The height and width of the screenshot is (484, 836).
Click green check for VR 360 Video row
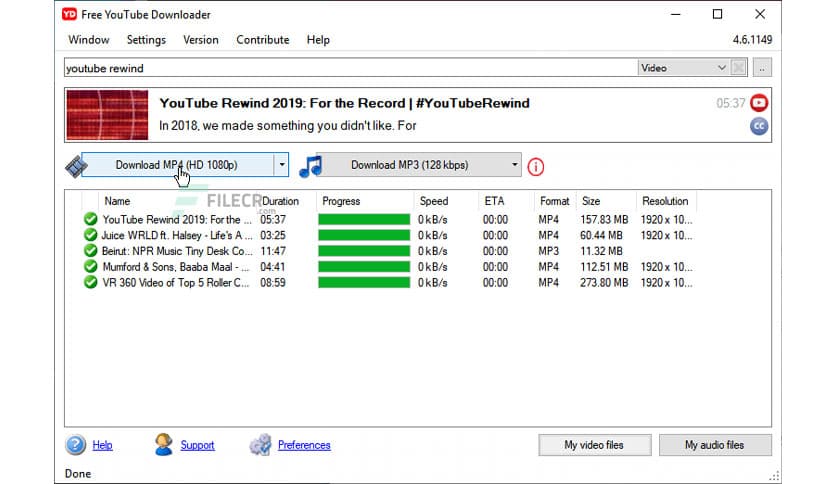(91, 282)
